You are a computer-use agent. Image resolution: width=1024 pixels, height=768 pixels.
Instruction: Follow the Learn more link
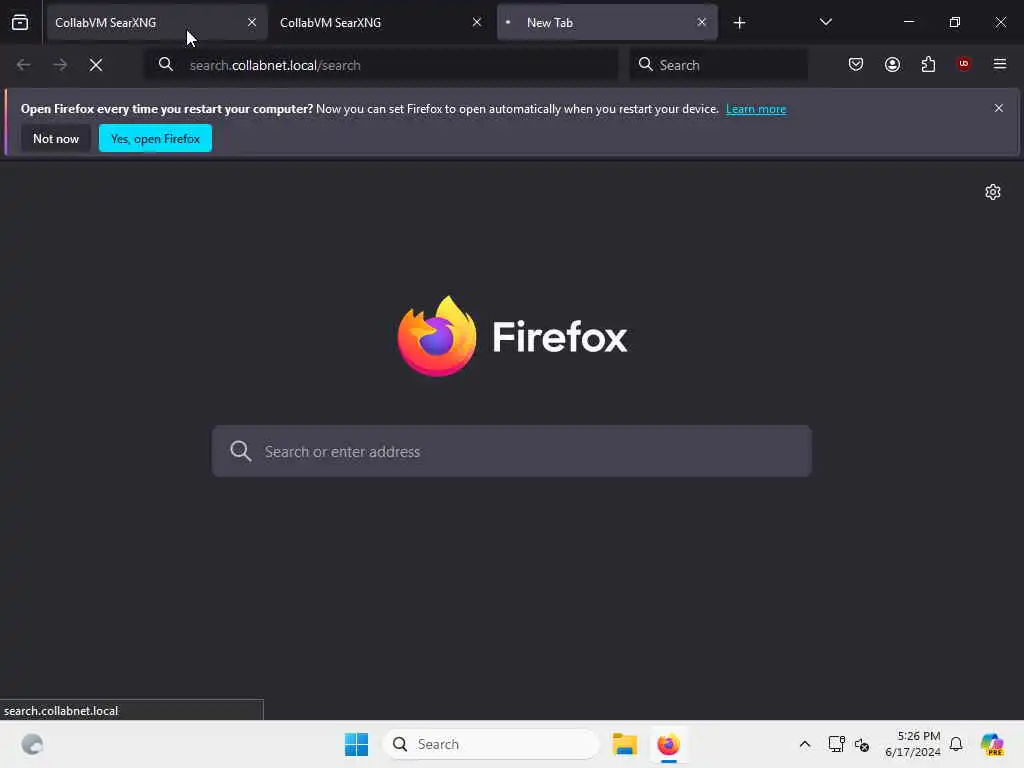pyautogui.click(x=756, y=109)
